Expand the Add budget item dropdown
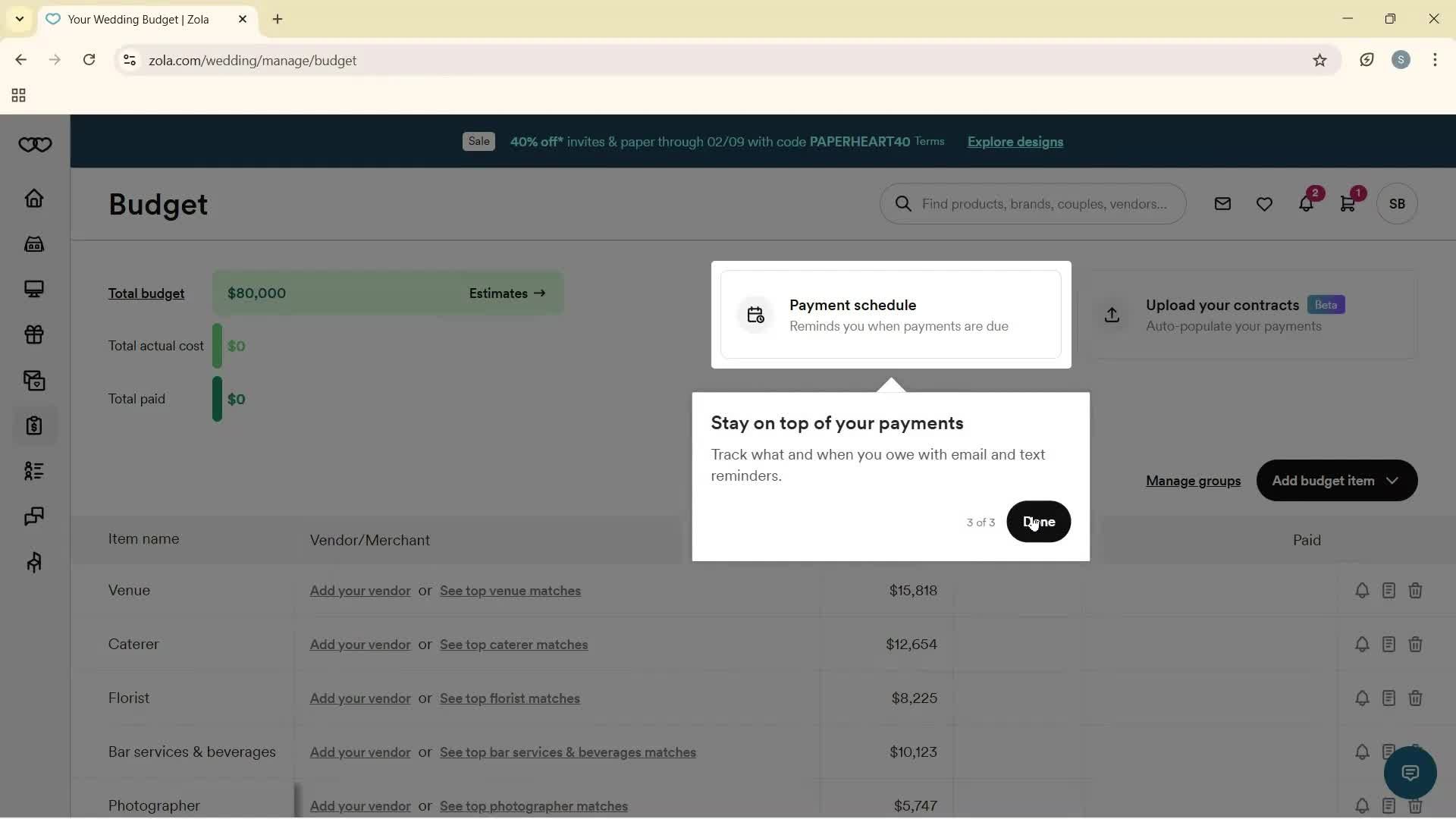This screenshot has width=1456, height=819. pyautogui.click(x=1335, y=480)
